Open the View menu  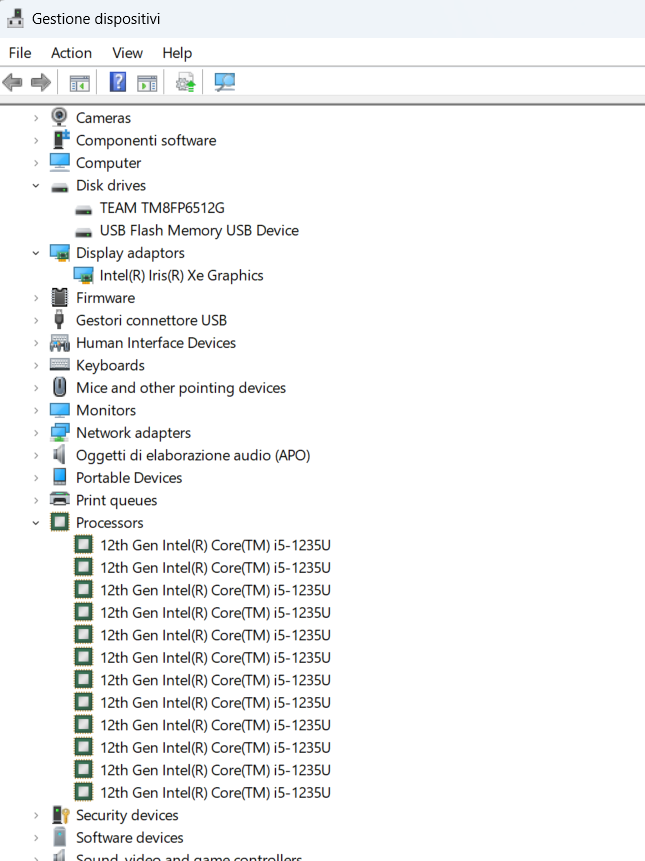click(x=127, y=53)
